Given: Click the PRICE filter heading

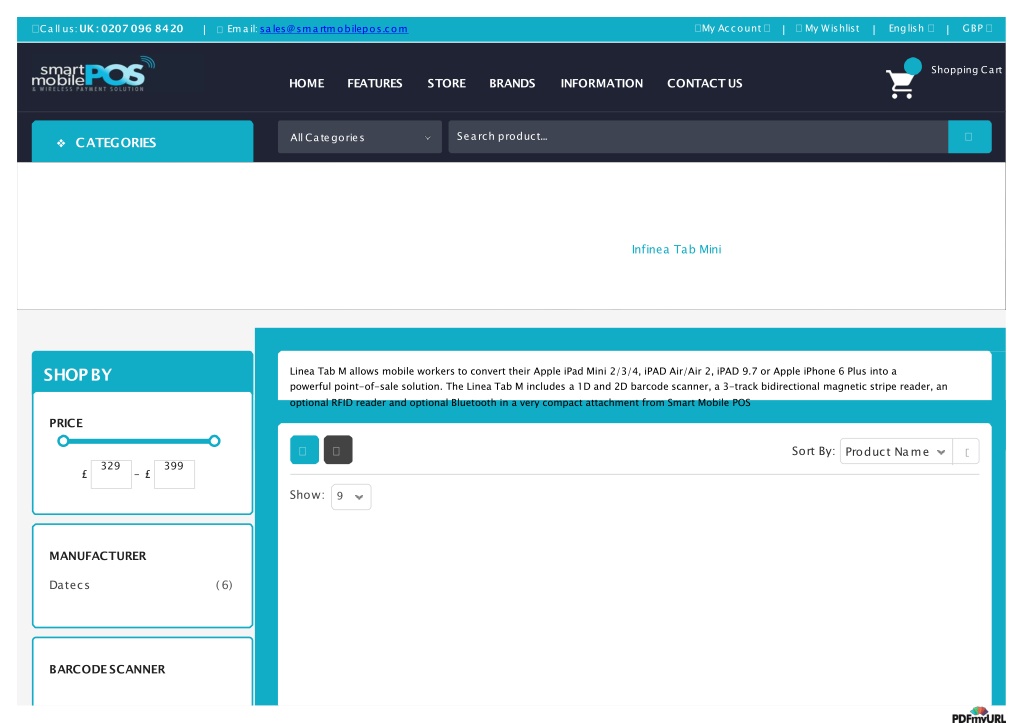Looking at the screenshot, I should [66, 423].
